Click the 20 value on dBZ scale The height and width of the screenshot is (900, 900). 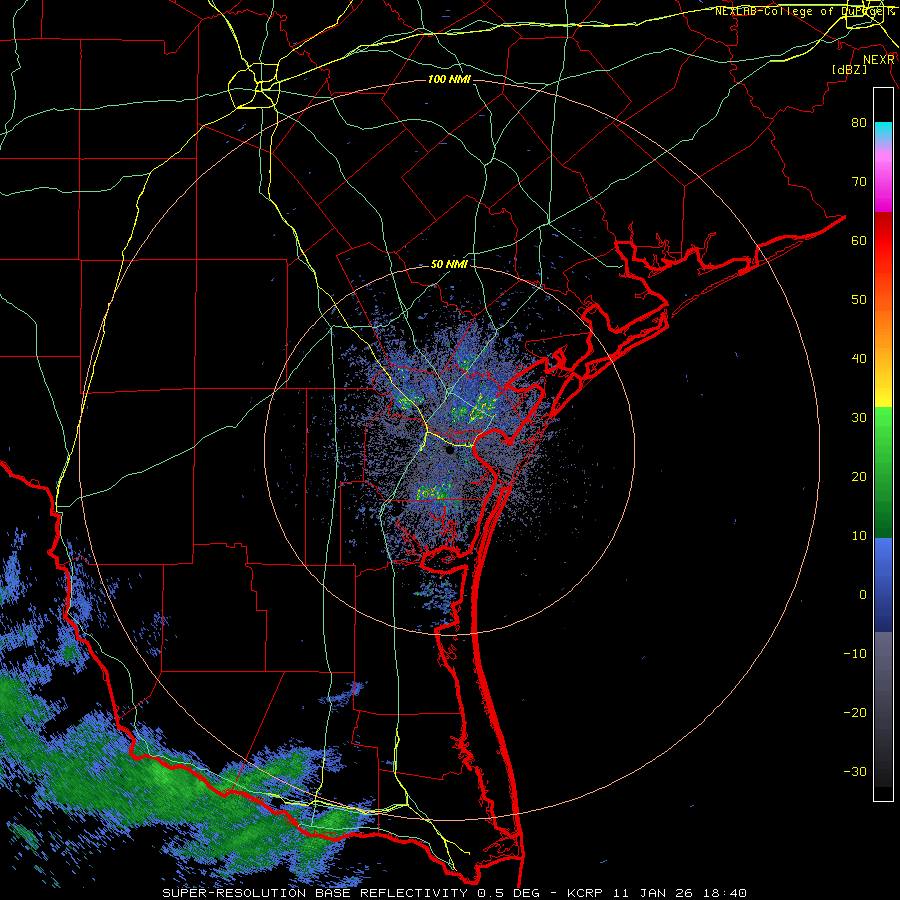[859, 477]
